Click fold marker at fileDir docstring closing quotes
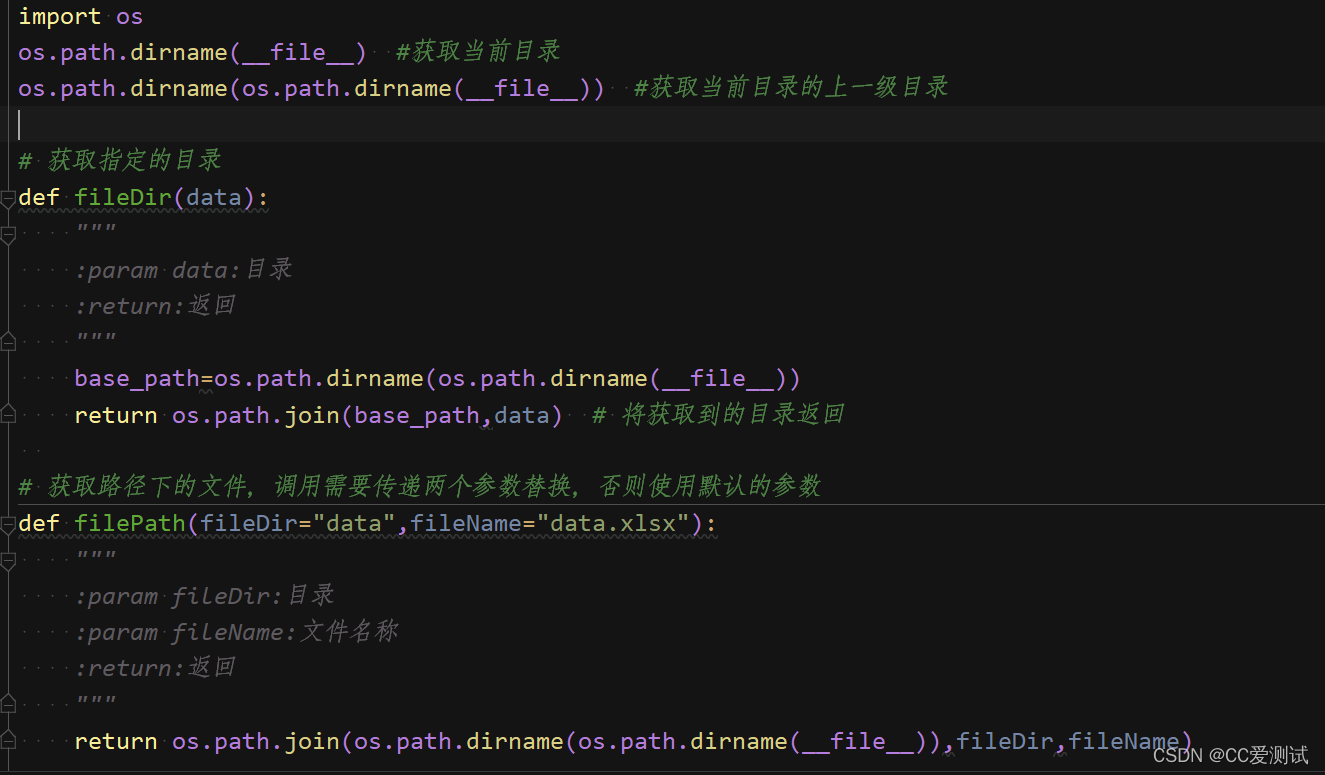The height and width of the screenshot is (775, 1325). [7, 342]
